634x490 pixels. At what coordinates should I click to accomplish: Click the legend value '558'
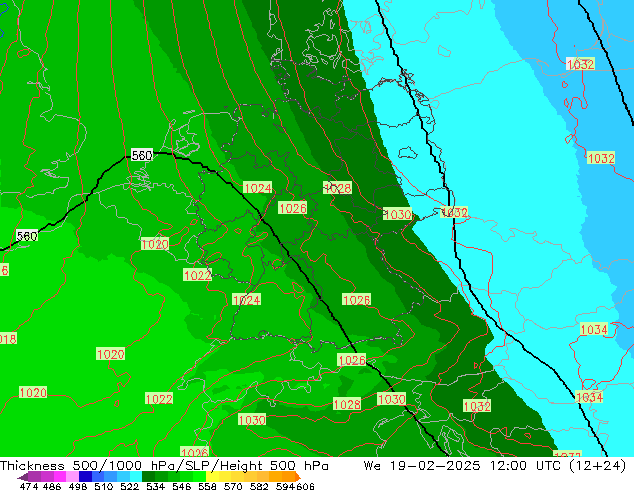(x=207, y=486)
